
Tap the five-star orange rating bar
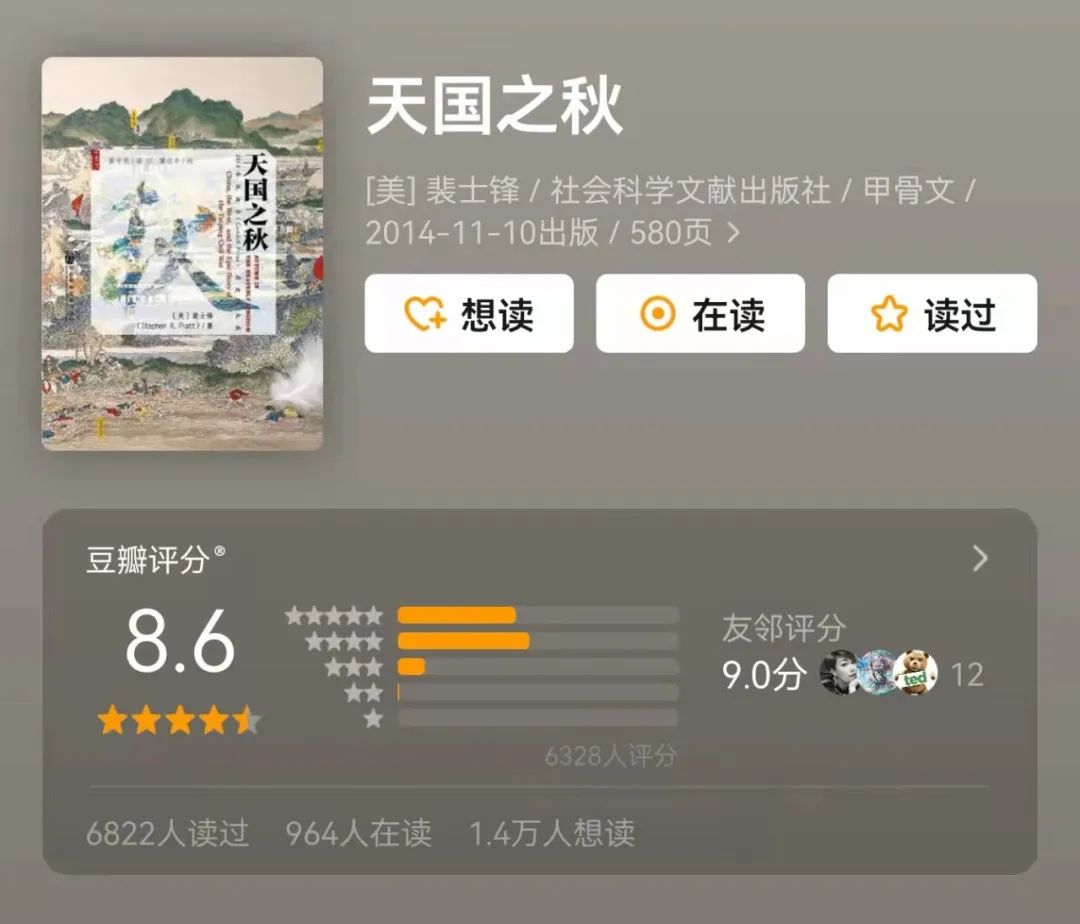457,616
